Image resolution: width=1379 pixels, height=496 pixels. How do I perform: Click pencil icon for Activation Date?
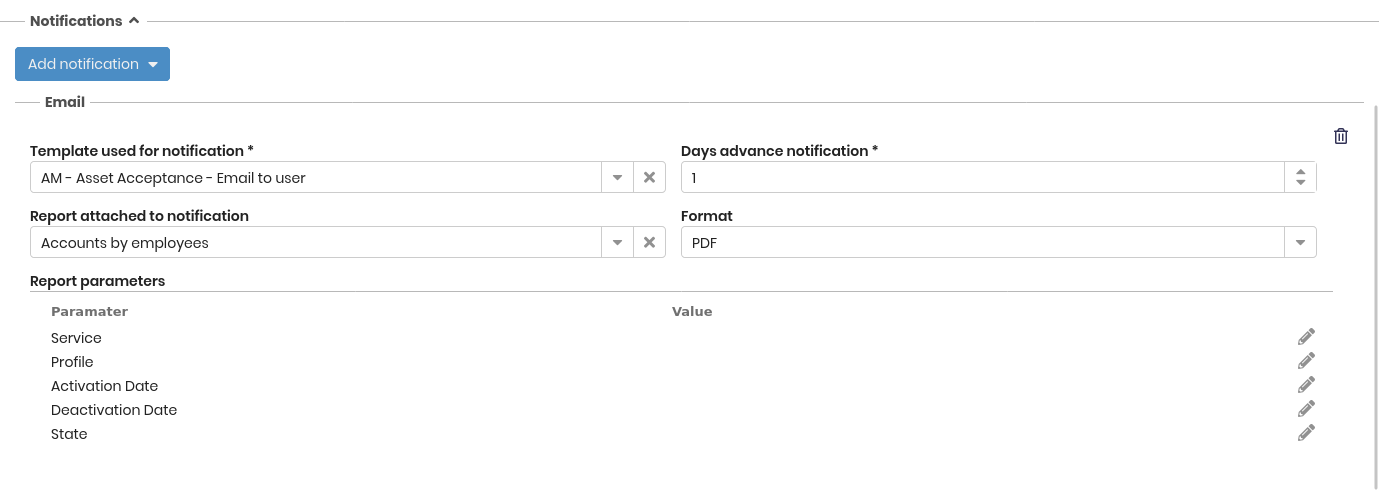(x=1306, y=385)
